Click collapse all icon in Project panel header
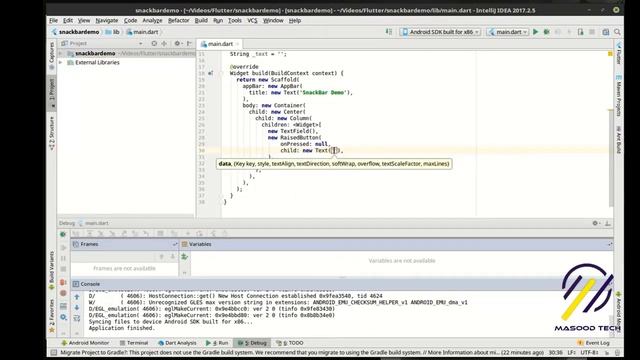Image resolution: width=640 pixels, height=360 pixels. tap(164, 43)
